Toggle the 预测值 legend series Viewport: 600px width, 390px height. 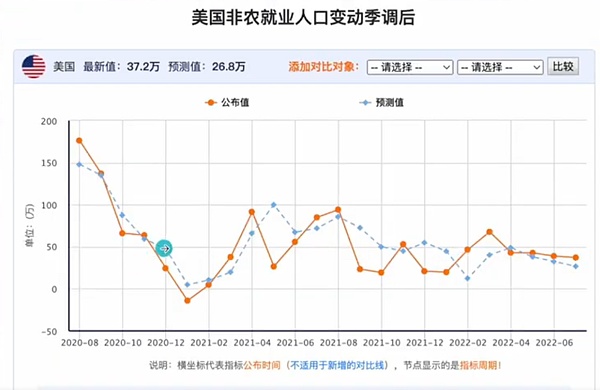tap(382, 103)
